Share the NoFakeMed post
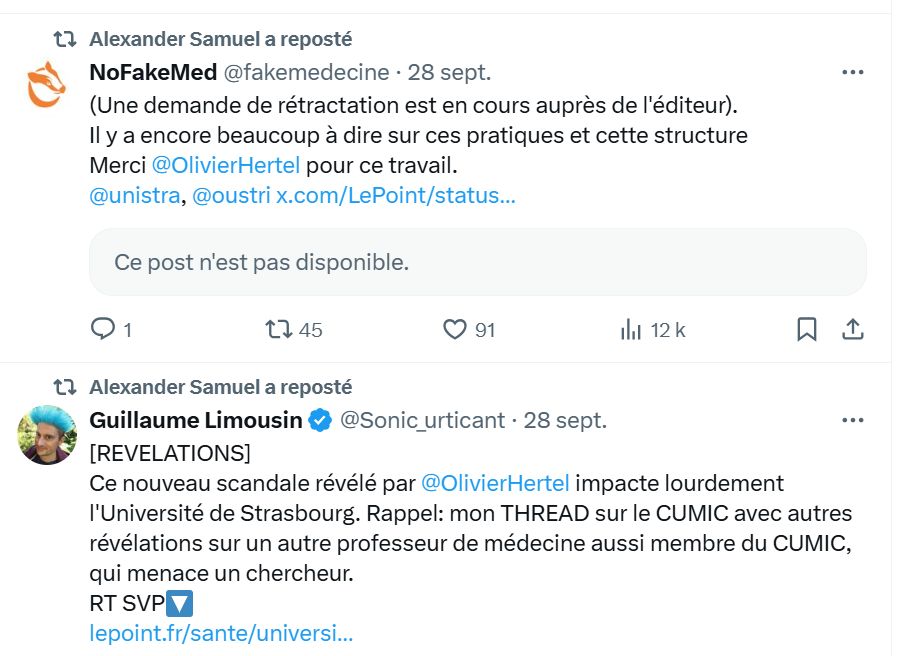Viewport: 902px width, 656px height. pos(853,329)
